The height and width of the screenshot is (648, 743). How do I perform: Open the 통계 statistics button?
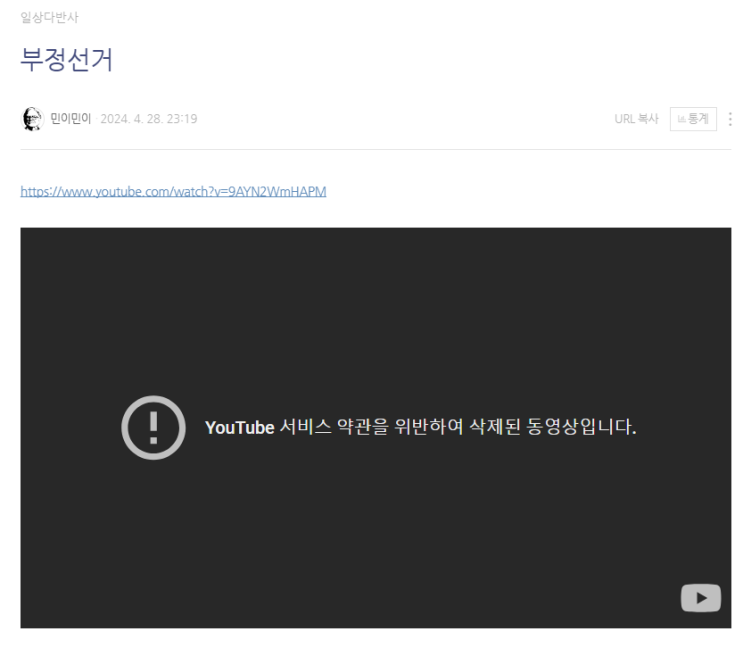click(x=693, y=119)
